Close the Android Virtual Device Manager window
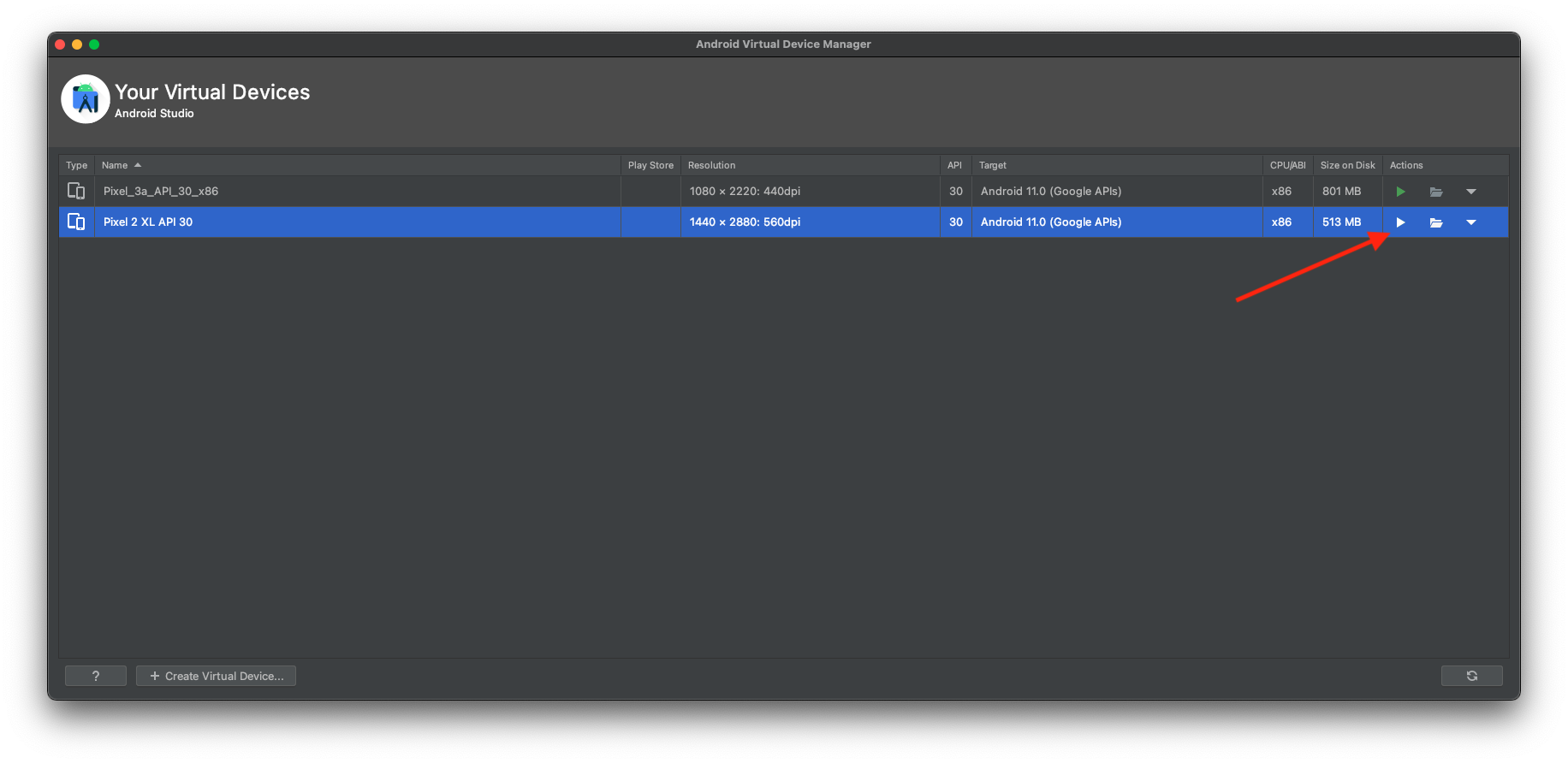The image size is (1568, 763). pos(60,44)
